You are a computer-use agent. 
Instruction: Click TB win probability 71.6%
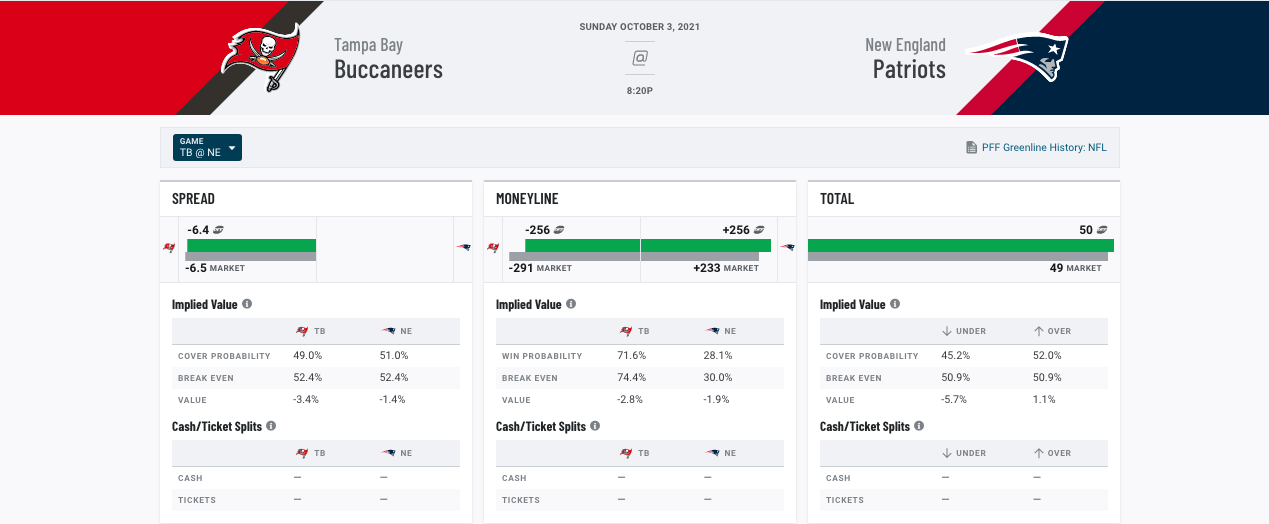tap(632, 355)
